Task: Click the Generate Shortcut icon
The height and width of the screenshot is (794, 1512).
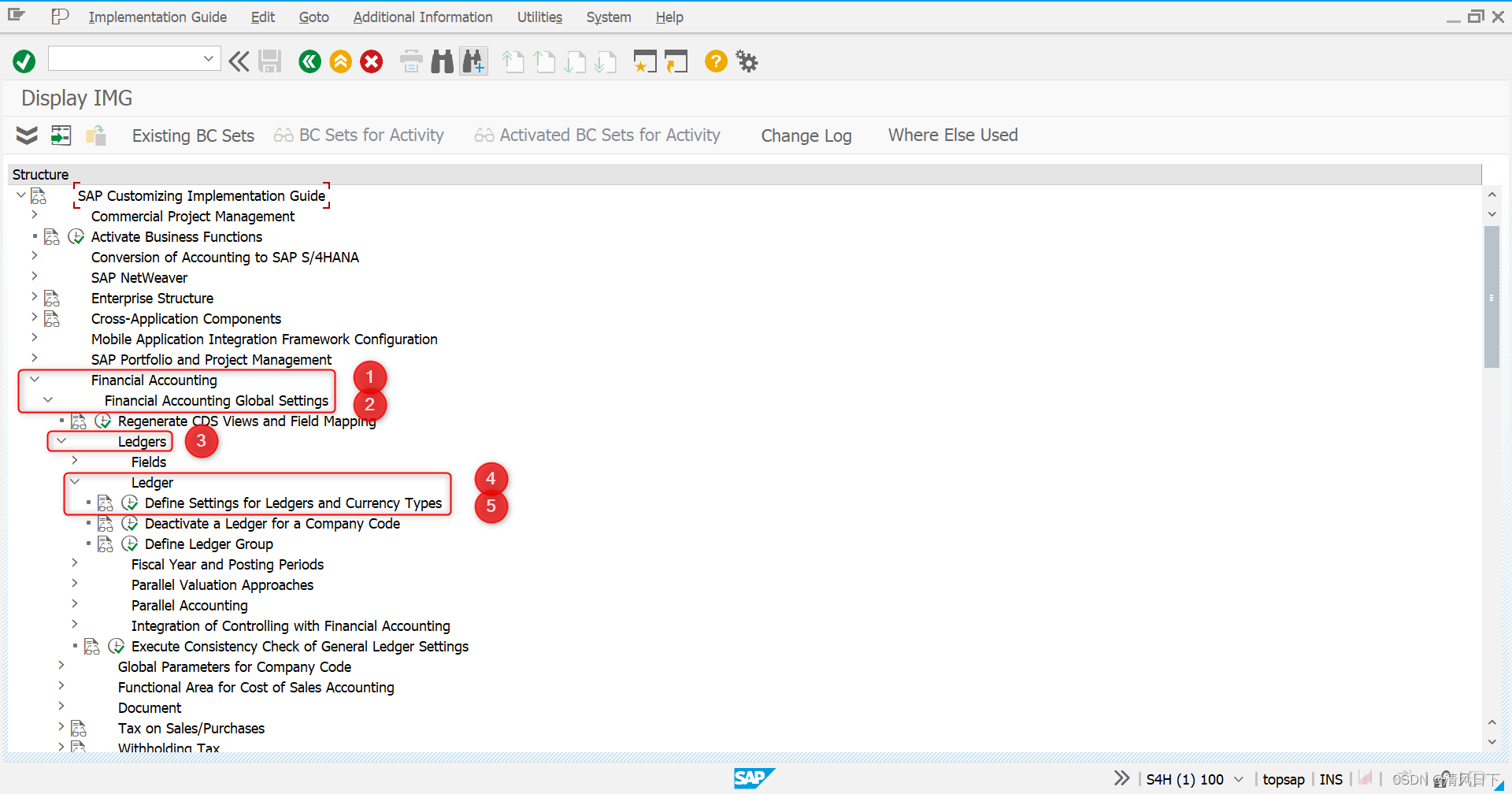Action: [676, 61]
